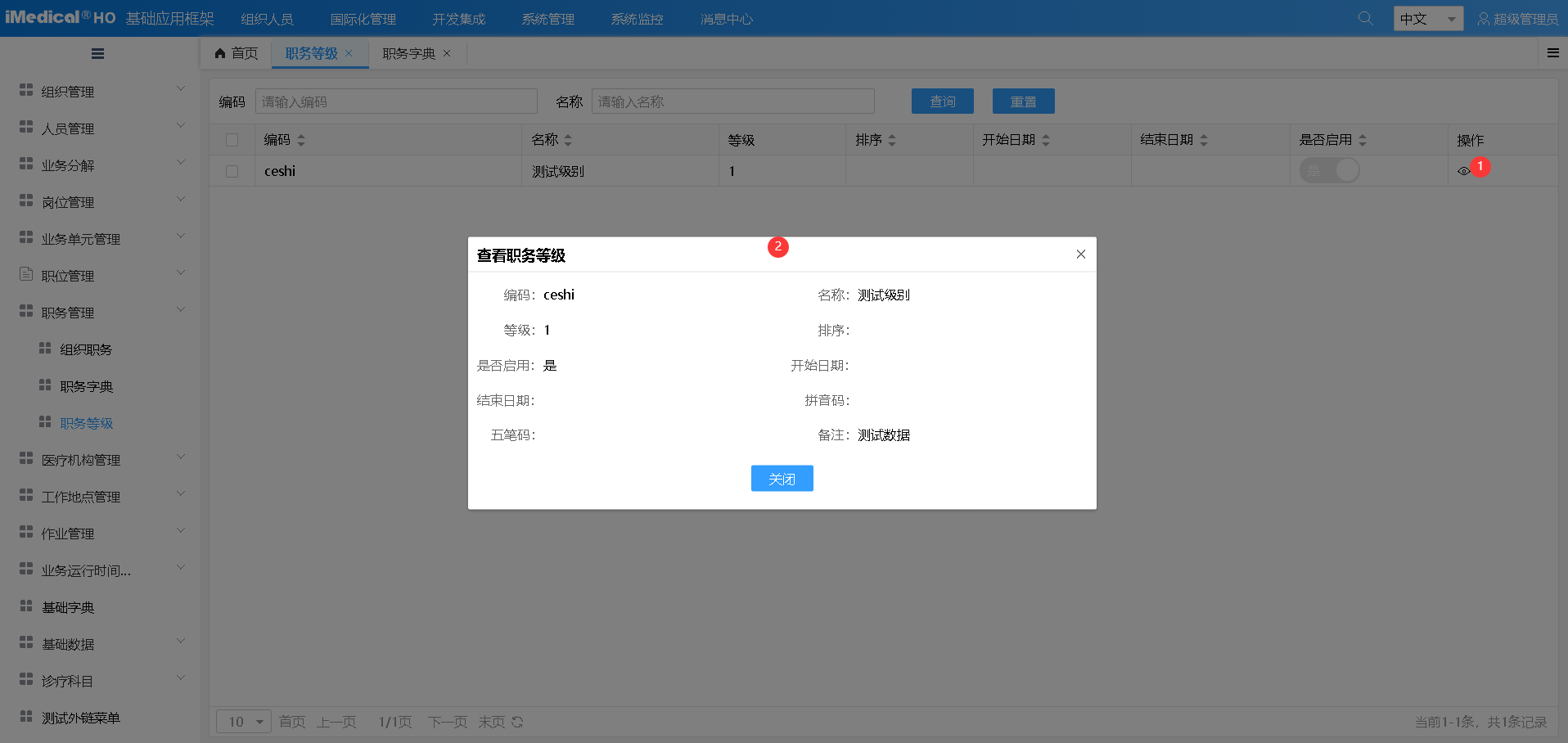
Task: Open the 中文 language dropdown
Action: pos(1428,19)
